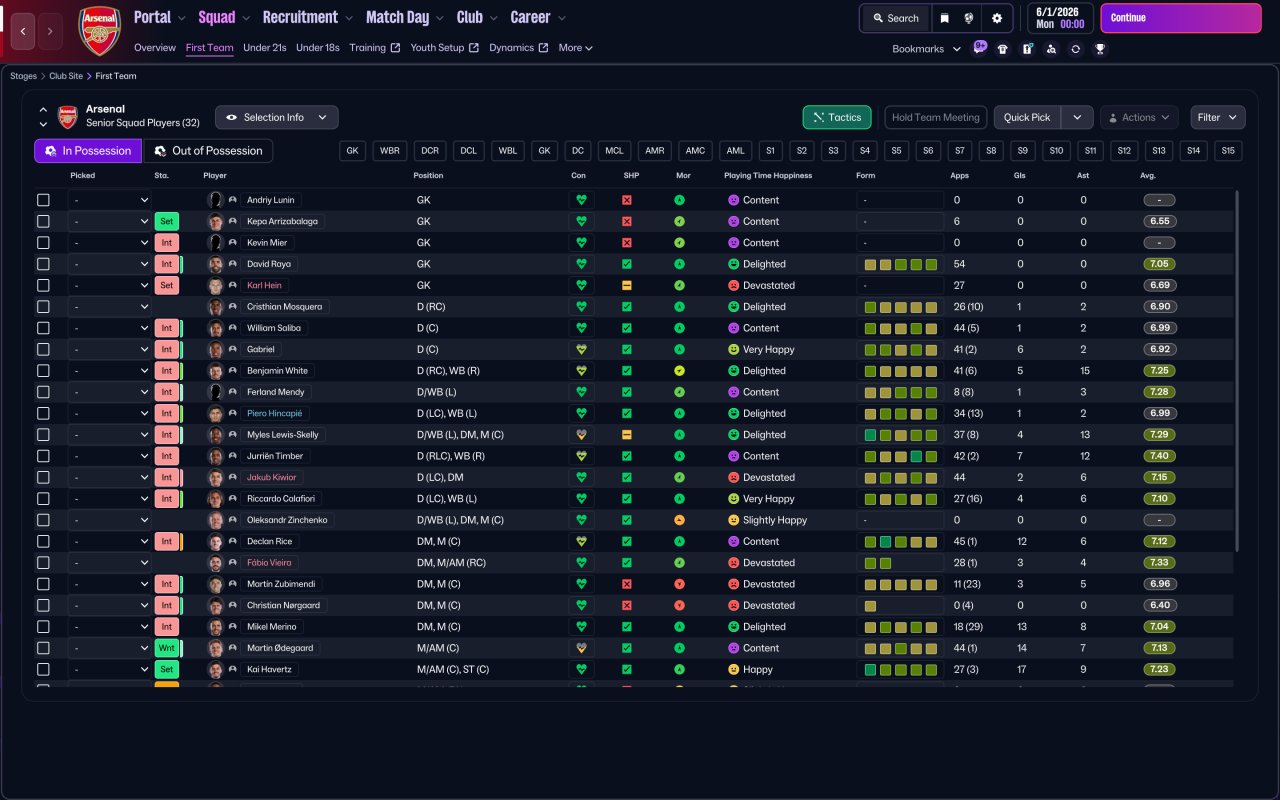Click the happiness face icon for Kai Havertz
Image resolution: width=1280 pixels, height=800 pixels.
tap(733, 670)
